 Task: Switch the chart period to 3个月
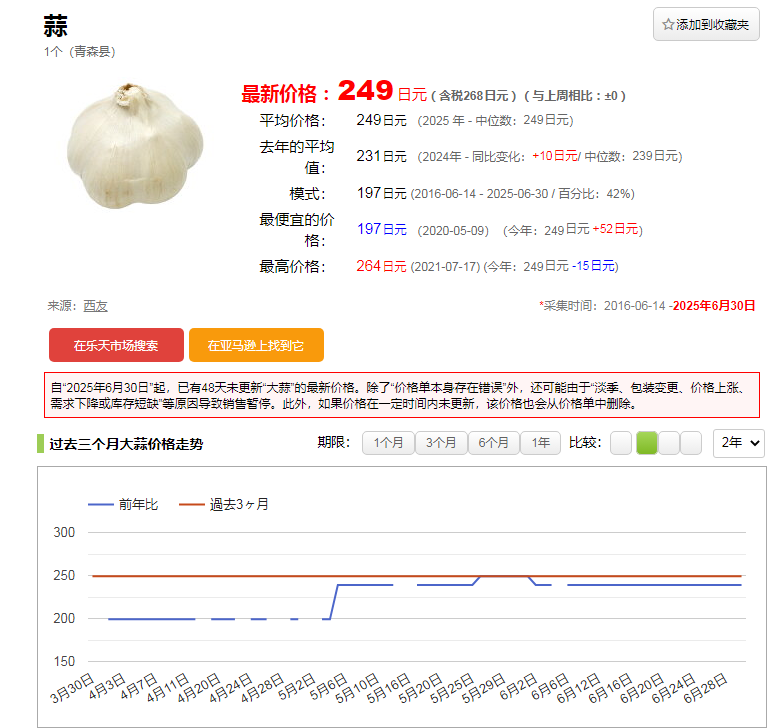441,443
